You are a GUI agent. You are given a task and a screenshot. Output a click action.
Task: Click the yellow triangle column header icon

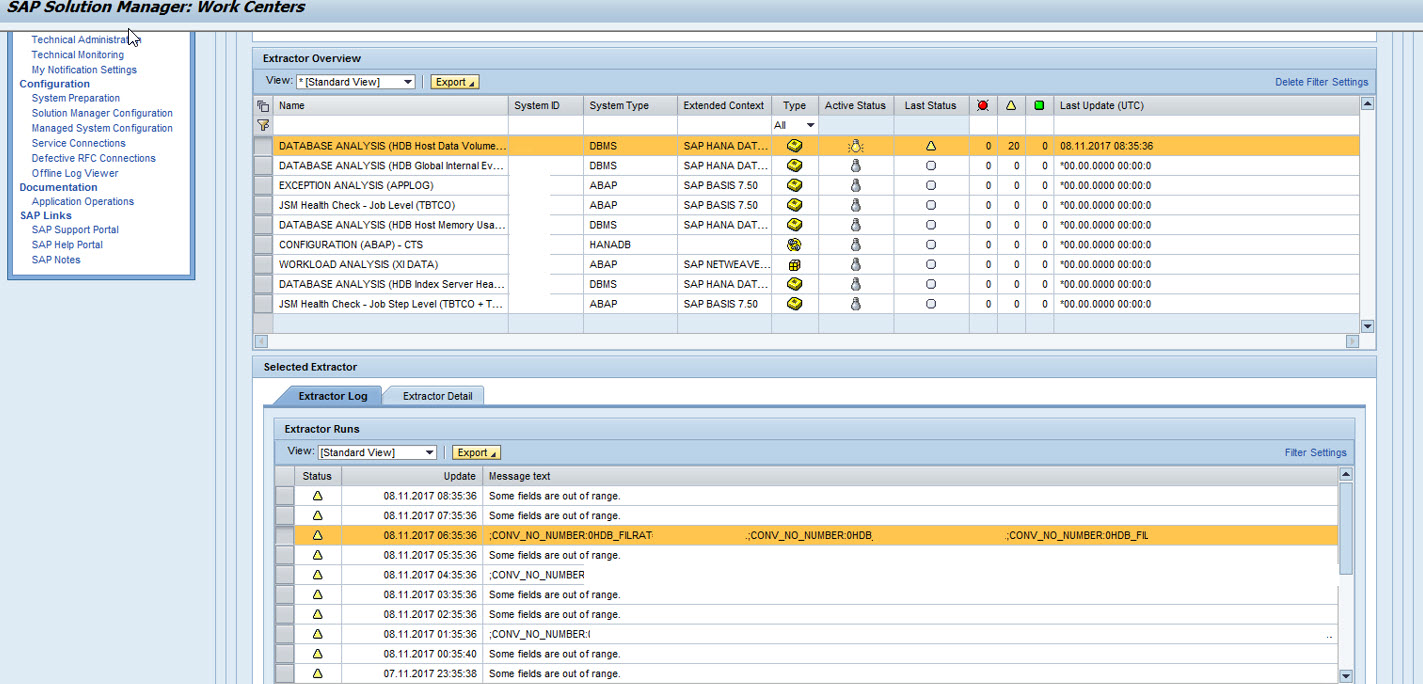pos(1011,105)
